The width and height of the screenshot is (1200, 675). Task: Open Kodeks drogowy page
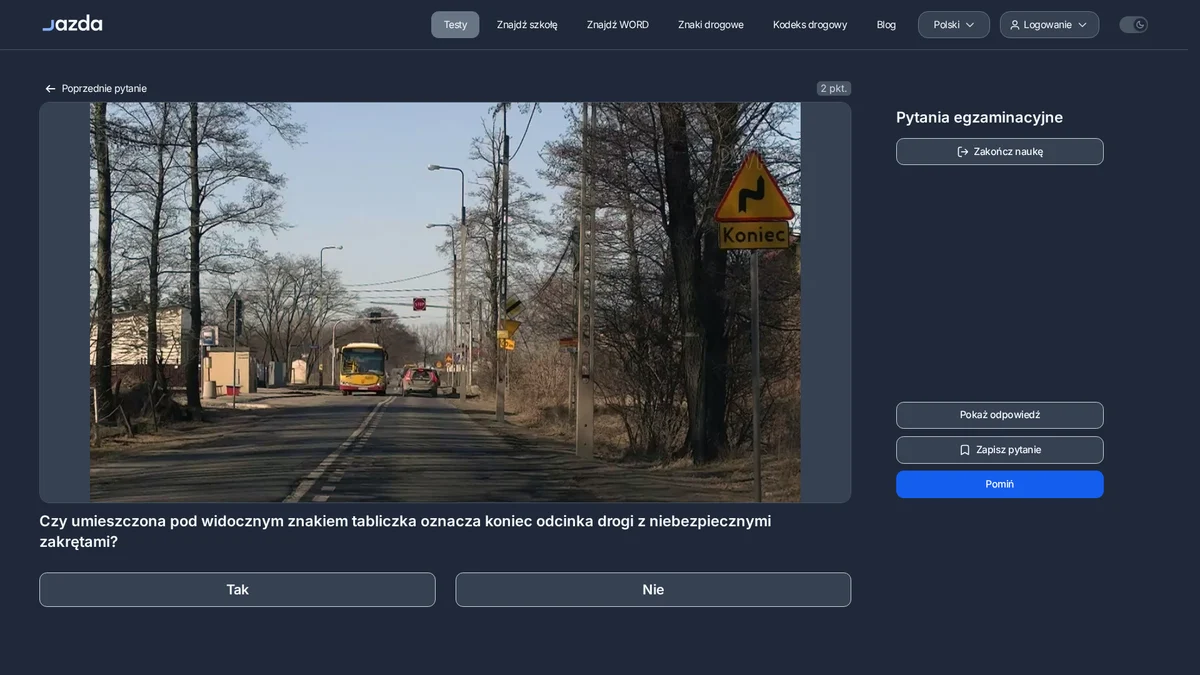coord(810,25)
